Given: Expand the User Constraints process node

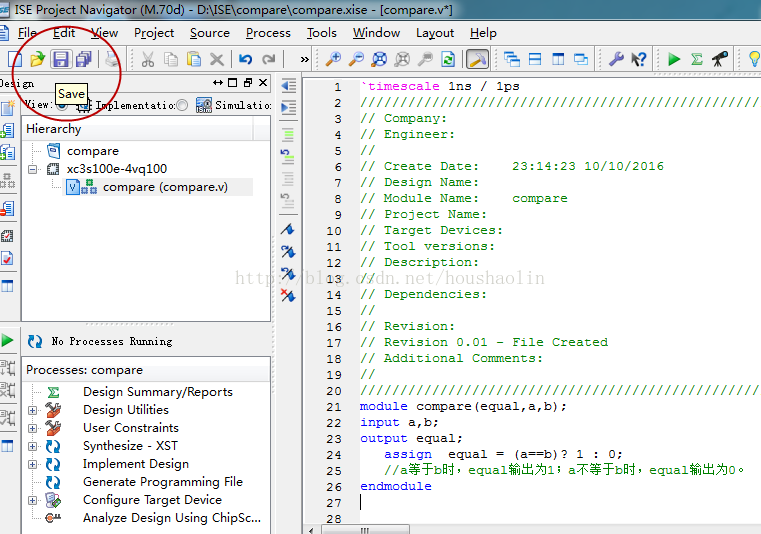Looking at the screenshot, I should (33, 428).
